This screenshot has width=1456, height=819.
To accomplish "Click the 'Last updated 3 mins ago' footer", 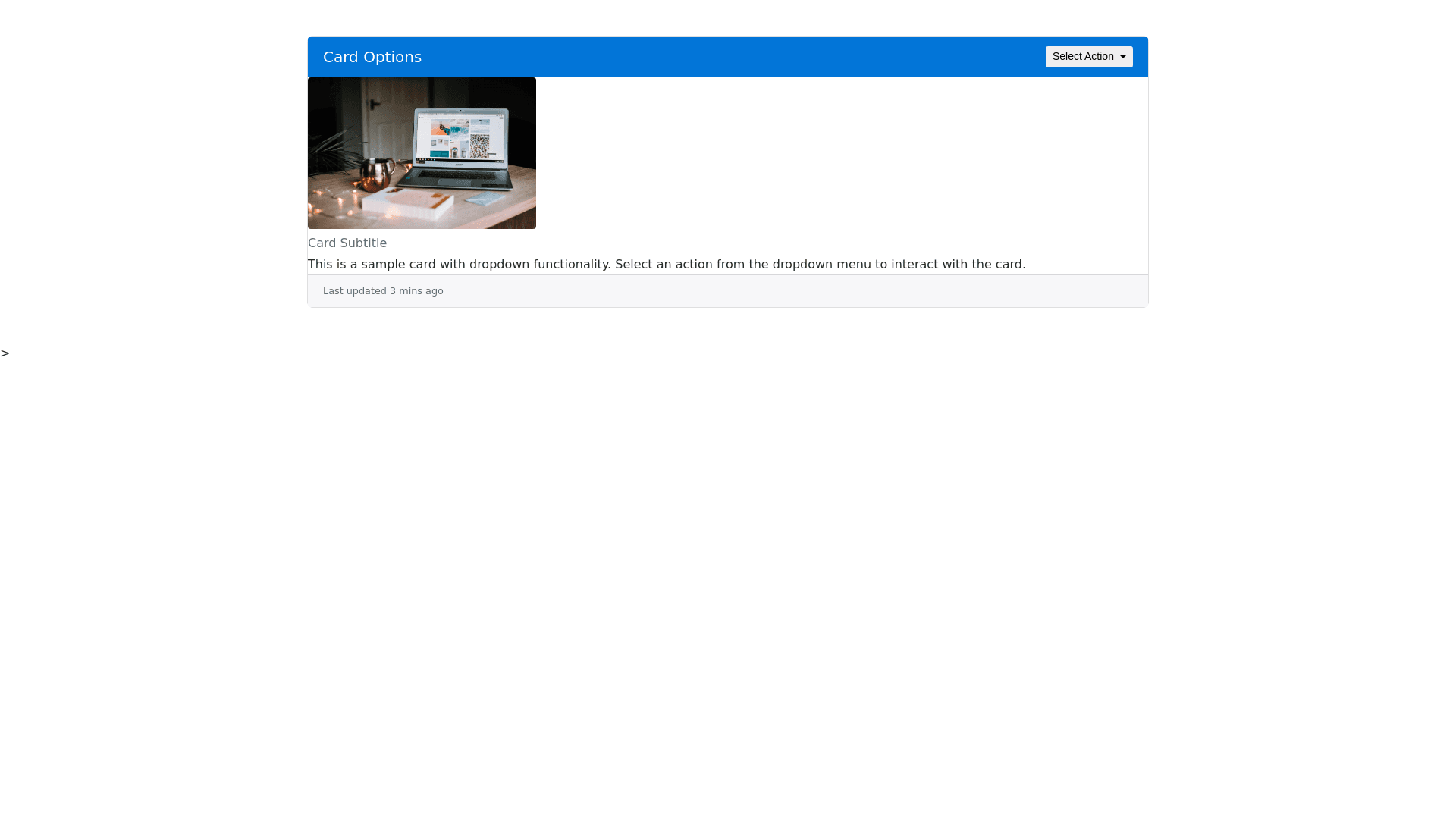I will click(x=383, y=291).
